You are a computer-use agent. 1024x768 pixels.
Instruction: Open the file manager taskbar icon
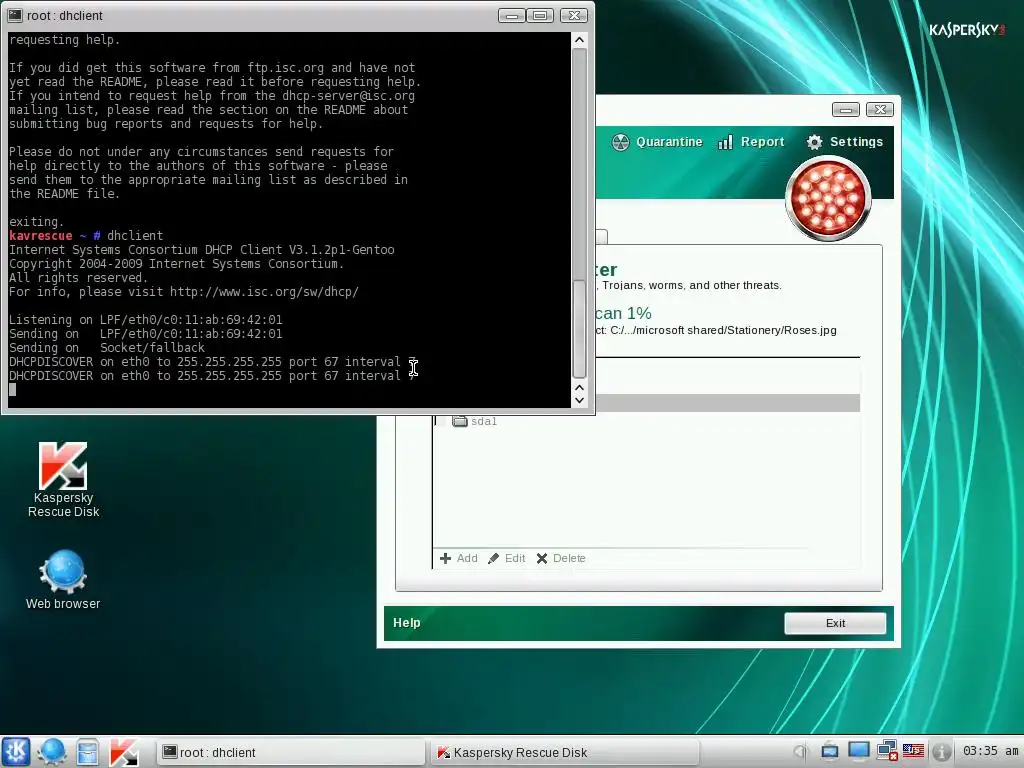(88, 752)
